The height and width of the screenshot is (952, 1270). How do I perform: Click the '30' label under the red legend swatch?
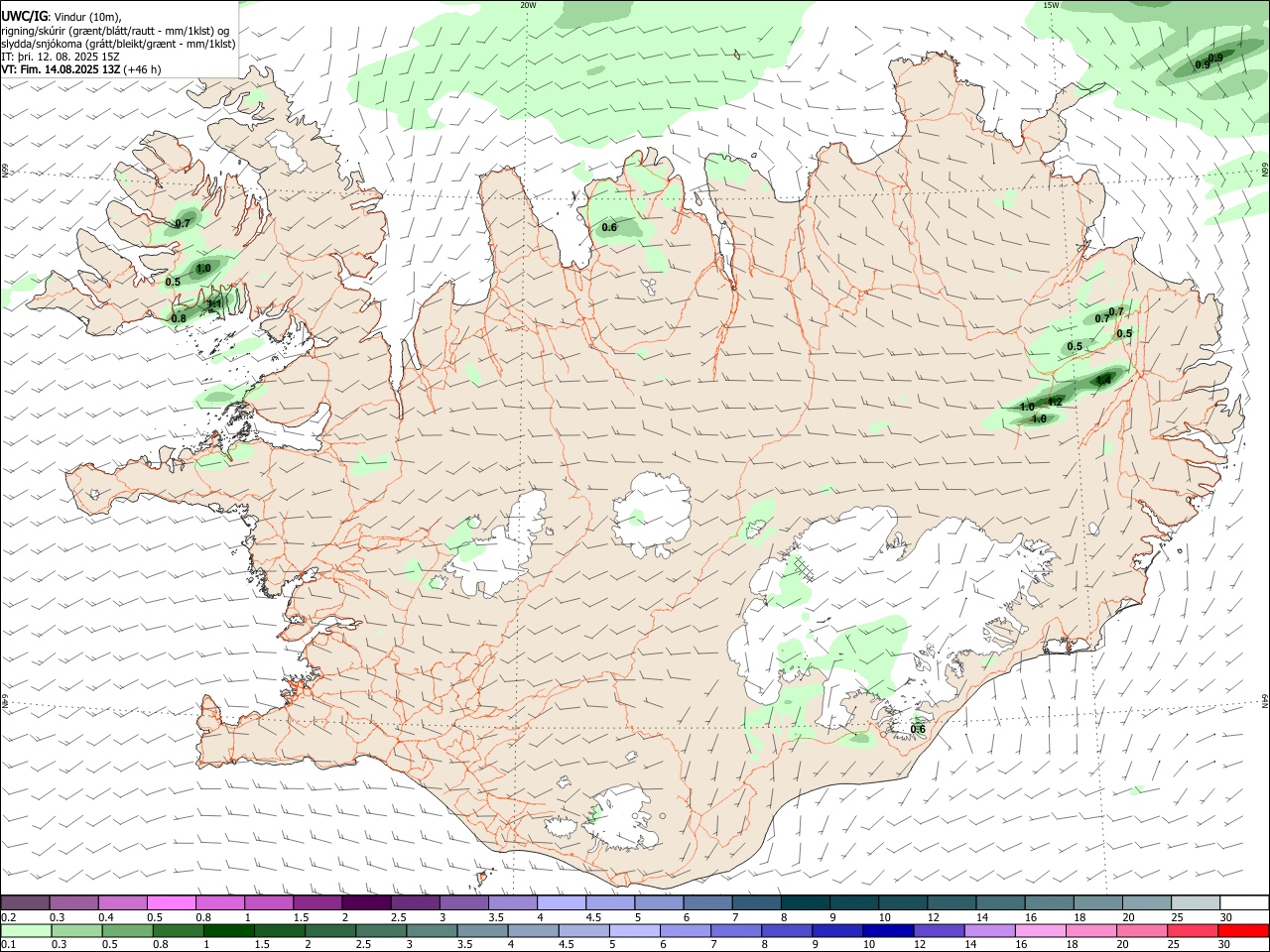[x=1225, y=944]
